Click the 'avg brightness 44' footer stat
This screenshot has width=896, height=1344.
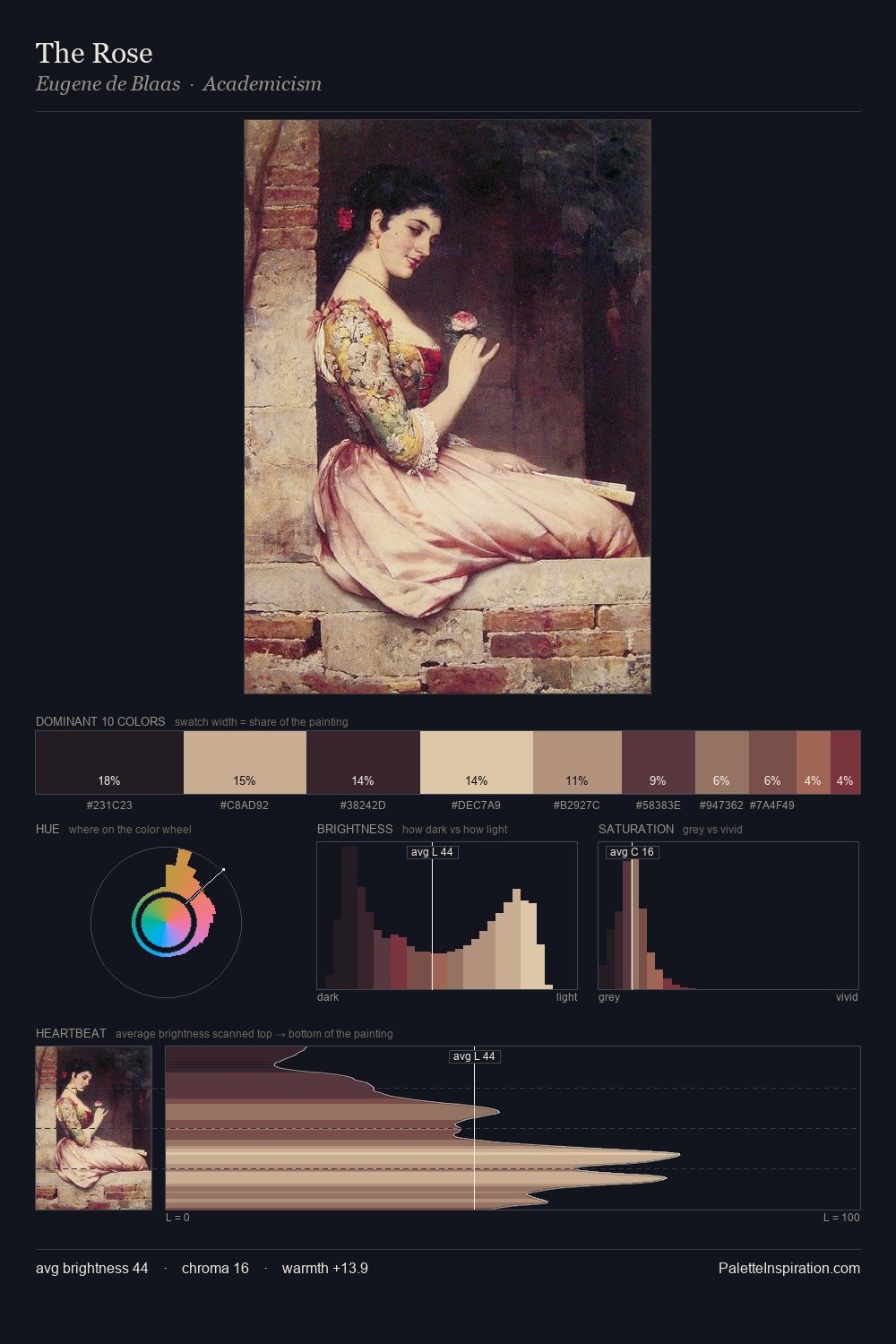[x=92, y=1268]
